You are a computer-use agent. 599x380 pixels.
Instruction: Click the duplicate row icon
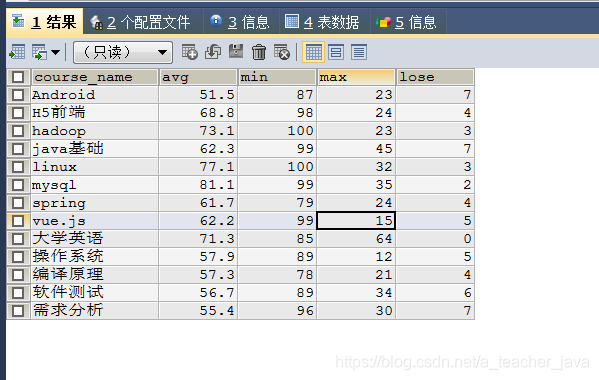coord(213,52)
